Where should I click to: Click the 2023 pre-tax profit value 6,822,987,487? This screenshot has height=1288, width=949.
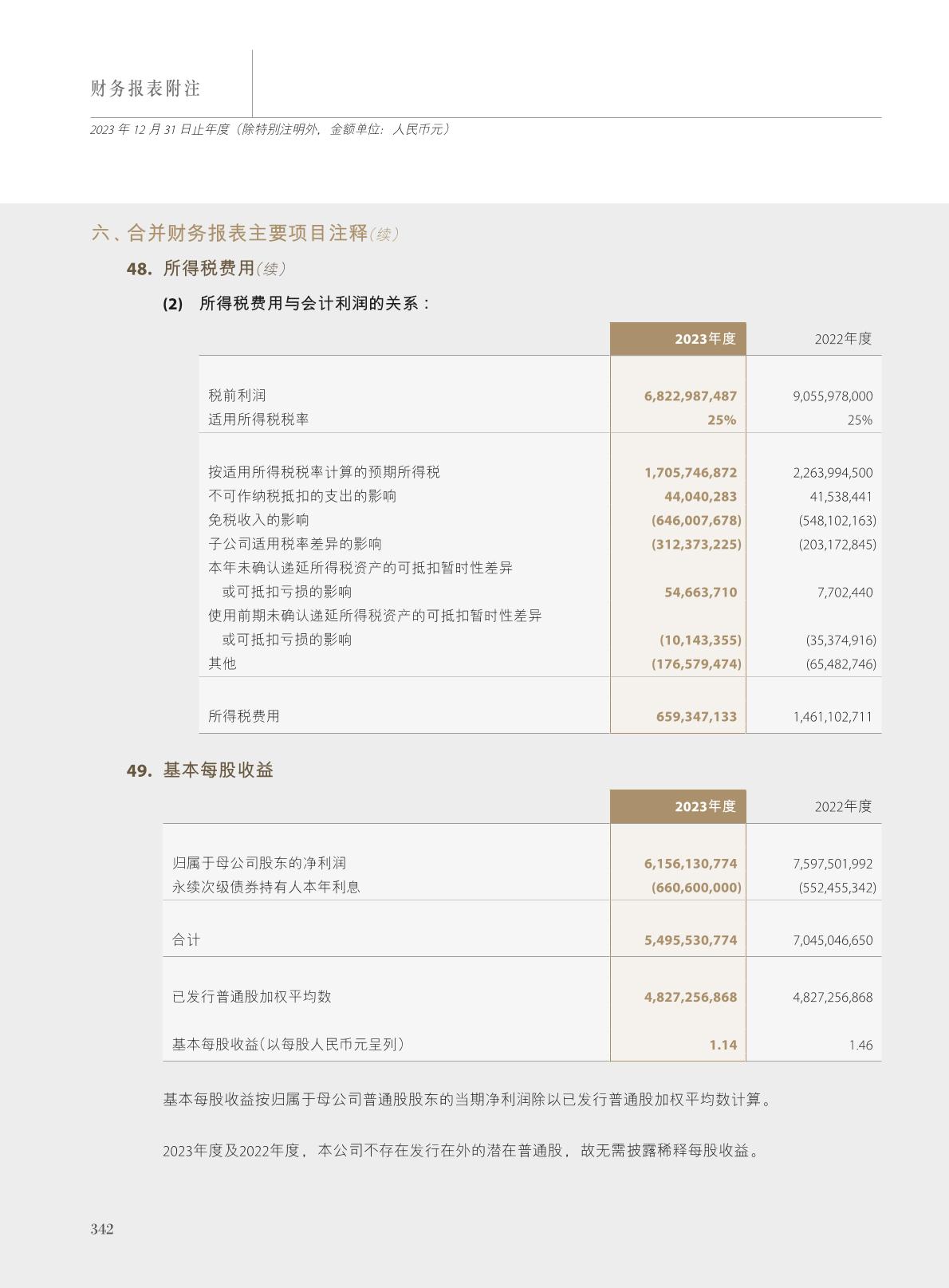[x=690, y=396]
